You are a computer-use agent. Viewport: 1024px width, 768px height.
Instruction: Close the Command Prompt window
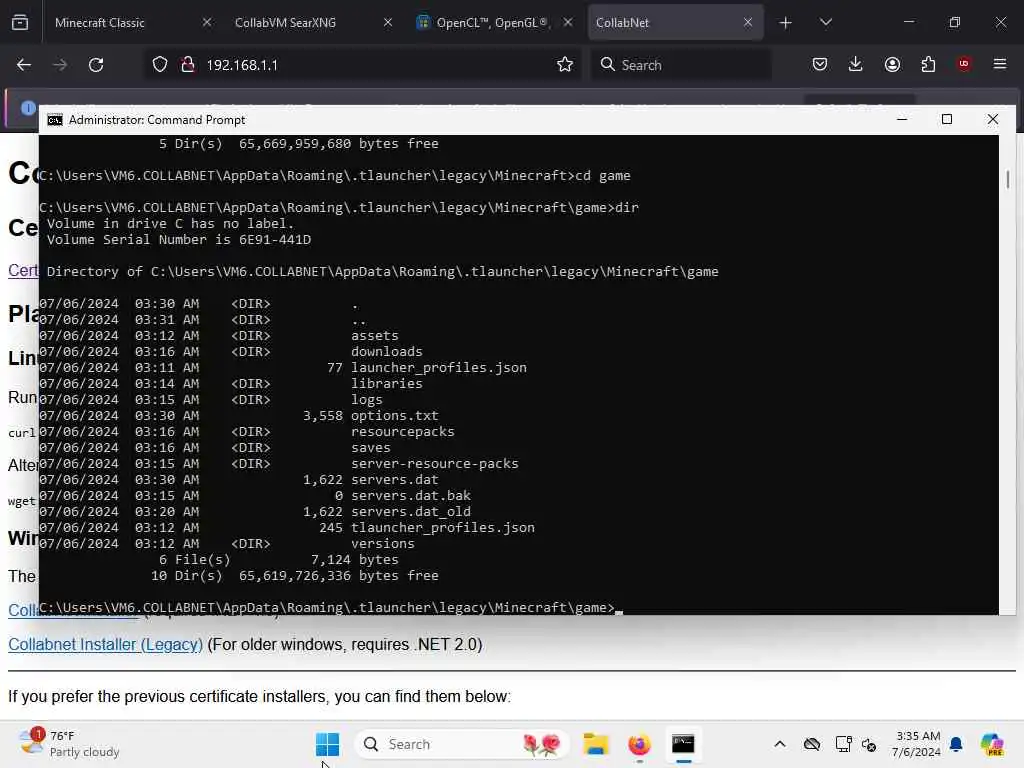[x=993, y=120]
